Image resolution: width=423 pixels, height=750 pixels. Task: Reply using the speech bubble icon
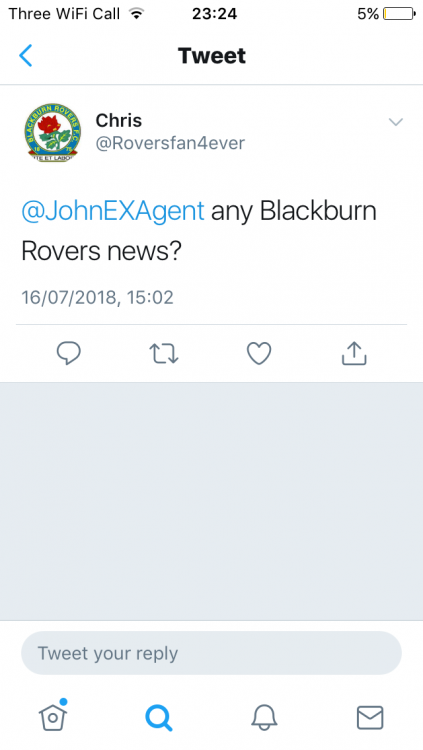point(69,353)
